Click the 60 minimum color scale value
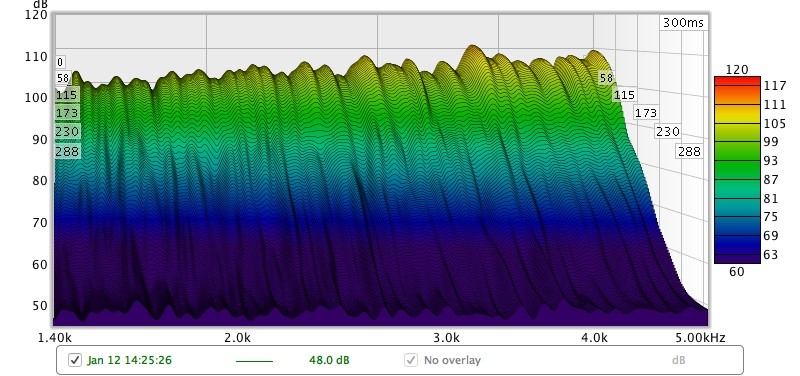 pos(737,272)
